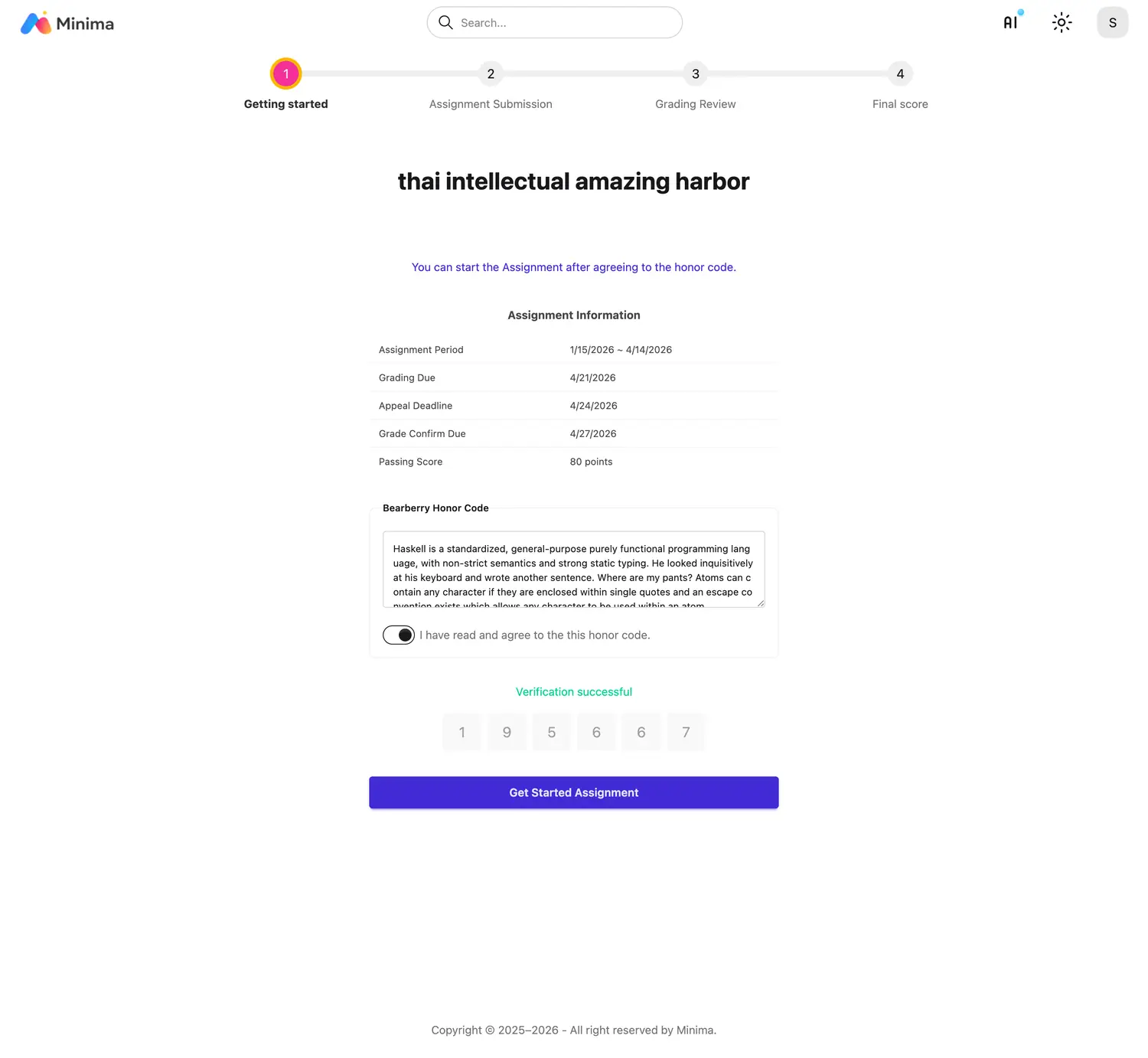Viewport: 1148px width, 1058px height.
Task: Go to step 4 Final score
Action: [900, 73]
